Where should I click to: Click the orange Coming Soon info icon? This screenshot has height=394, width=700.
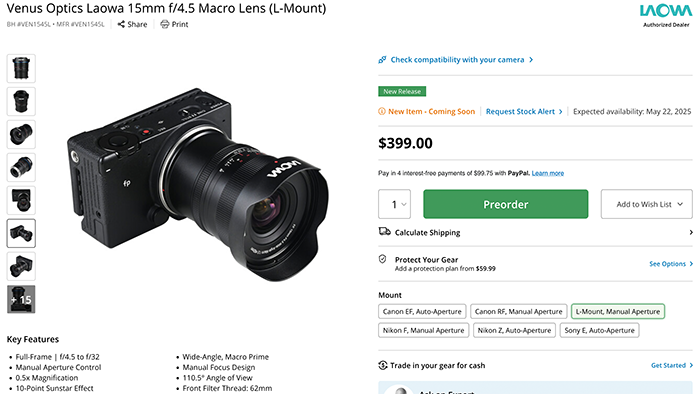pyautogui.click(x=382, y=111)
